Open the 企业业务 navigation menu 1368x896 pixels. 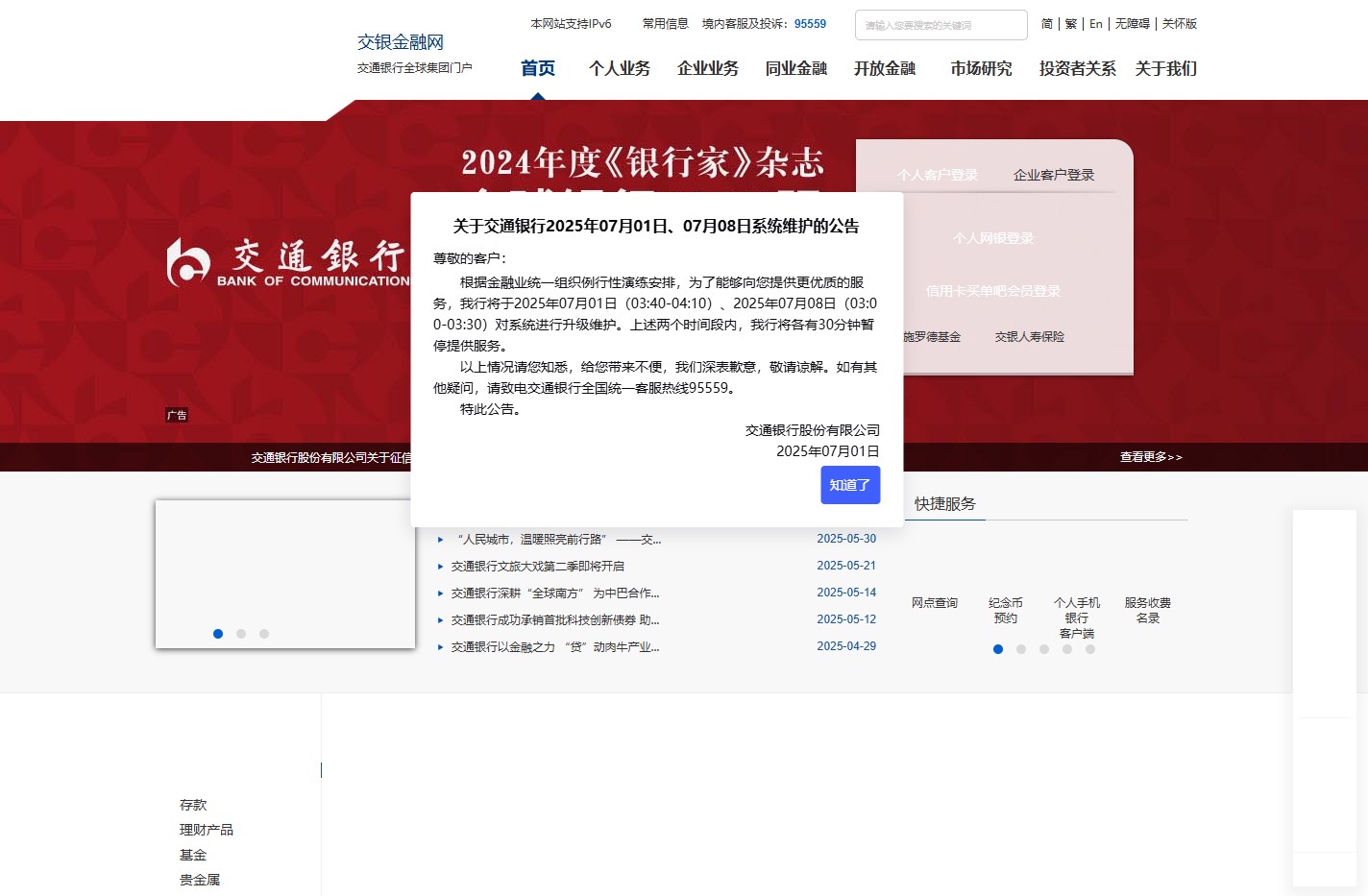(x=708, y=68)
